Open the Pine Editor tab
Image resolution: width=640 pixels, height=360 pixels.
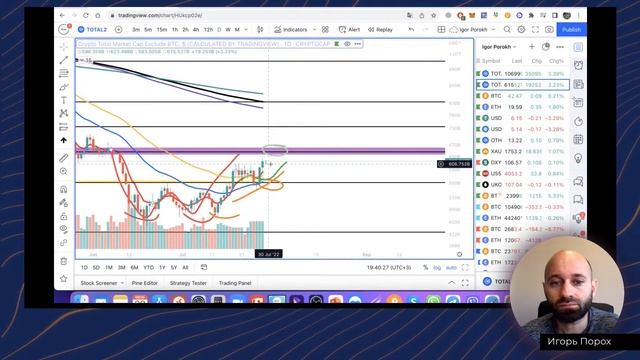144,283
